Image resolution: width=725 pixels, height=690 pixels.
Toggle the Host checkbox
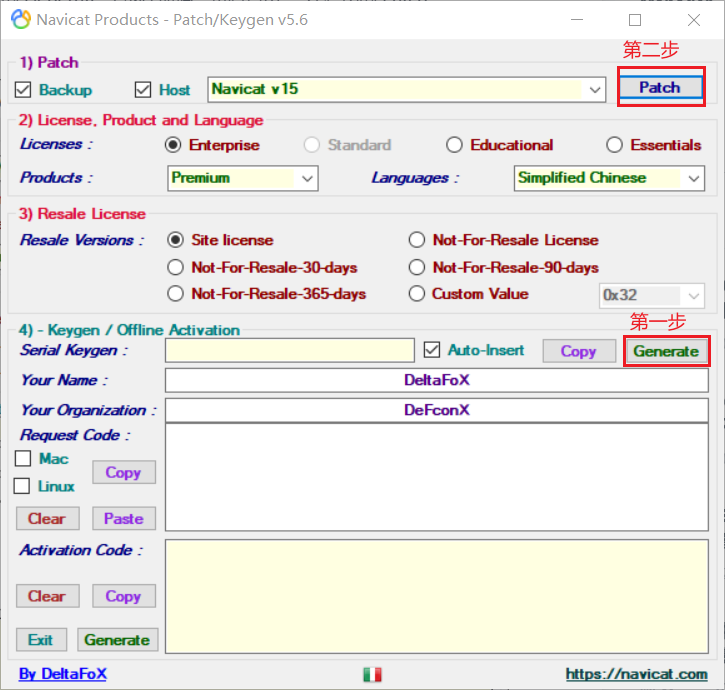(x=143, y=90)
